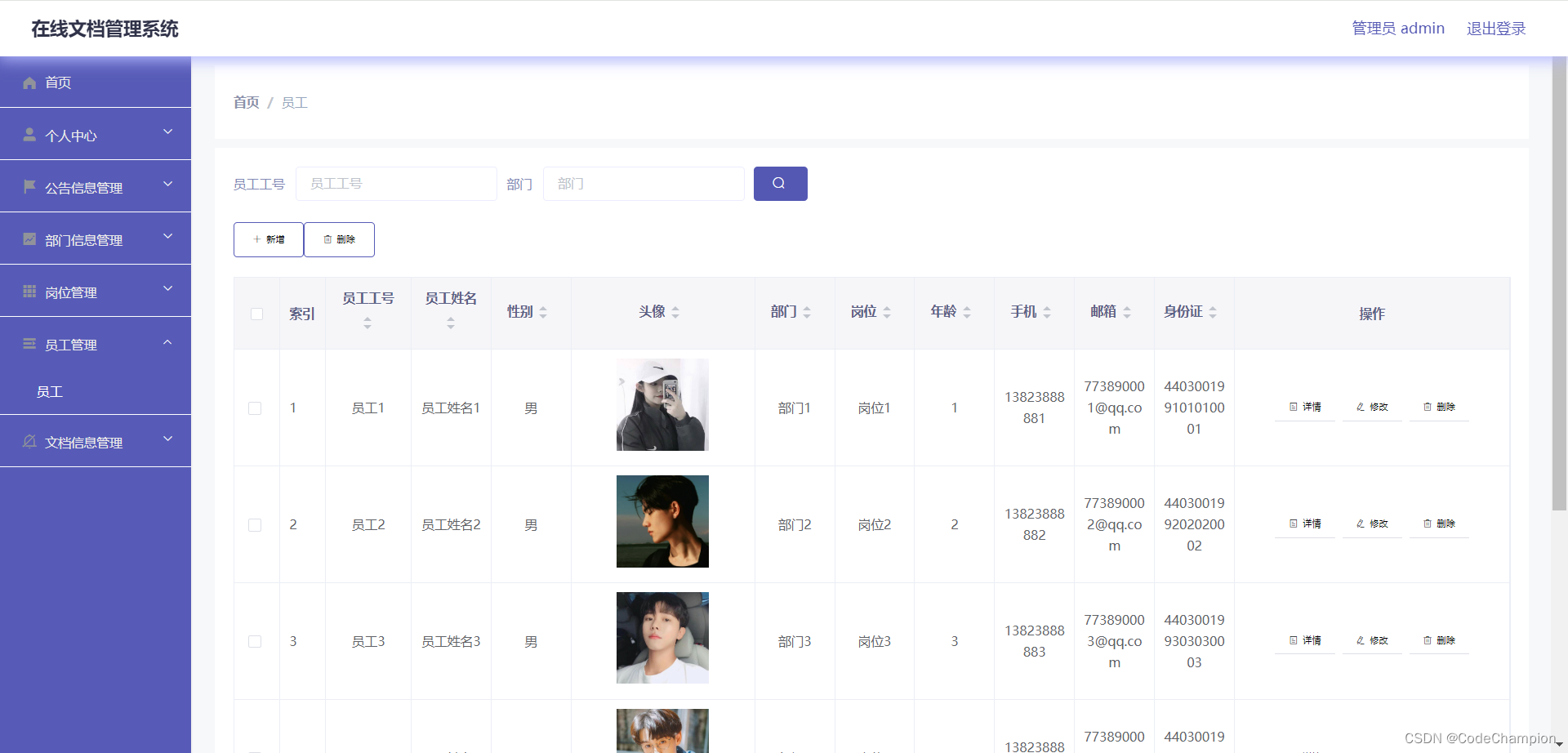This screenshot has width=1568, height=753.
Task: Click the 修改 pencil icon for 员工2
Action: point(1360,524)
